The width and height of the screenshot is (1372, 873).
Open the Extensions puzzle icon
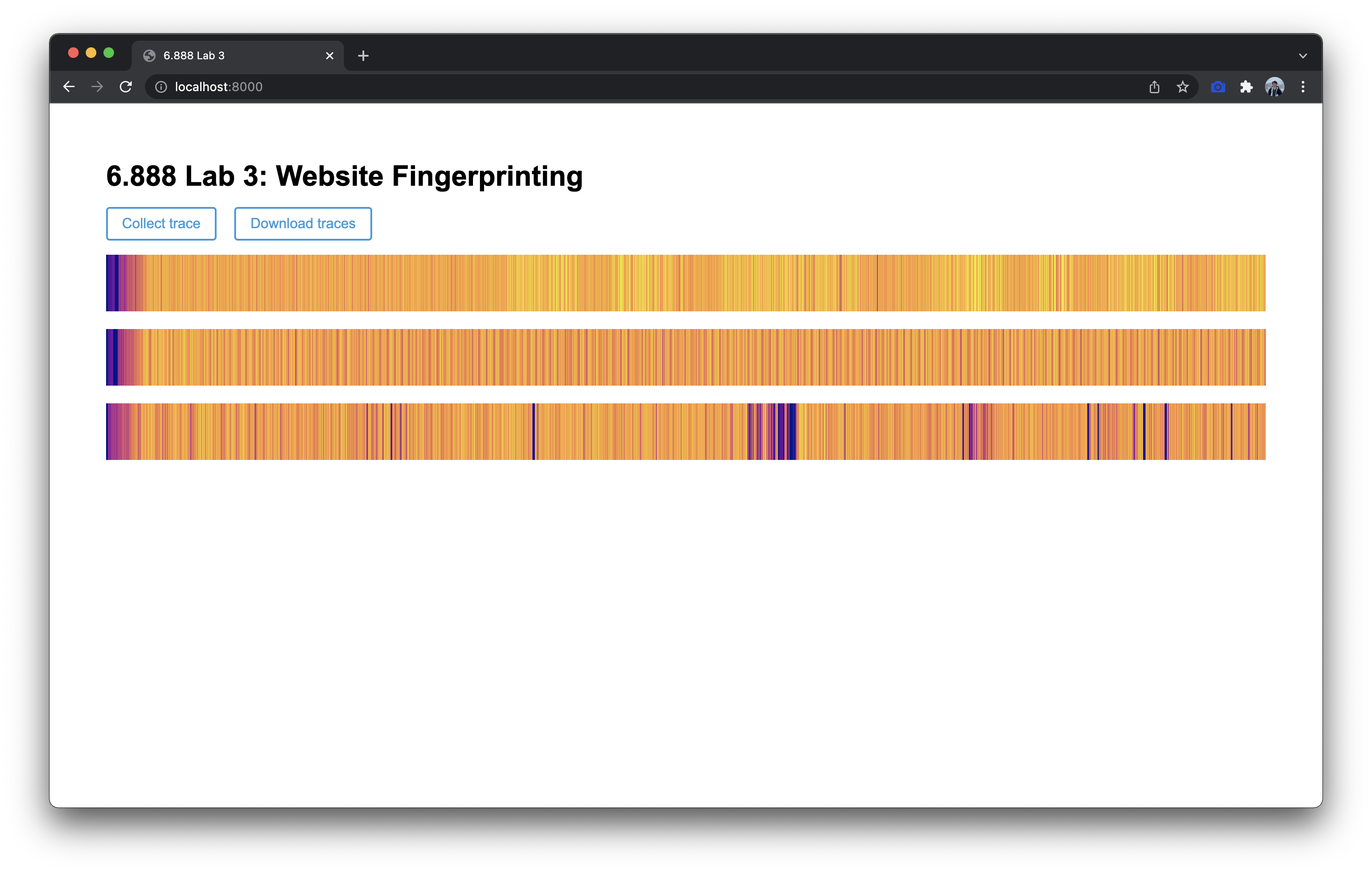[x=1246, y=87]
